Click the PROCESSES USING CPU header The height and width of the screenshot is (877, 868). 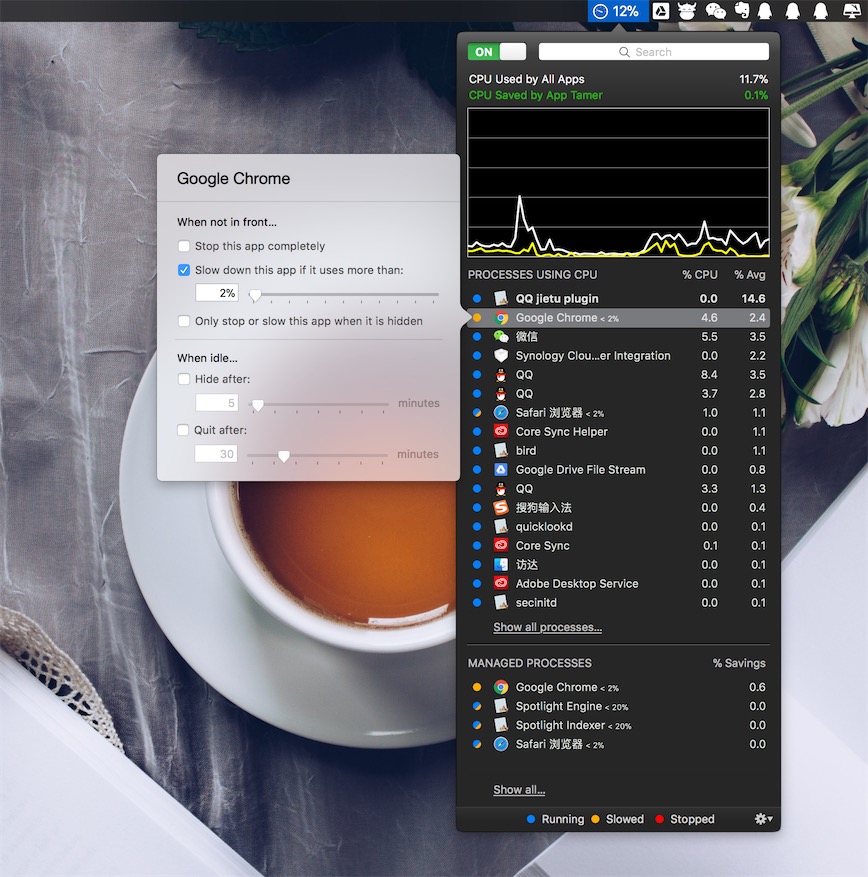point(532,275)
